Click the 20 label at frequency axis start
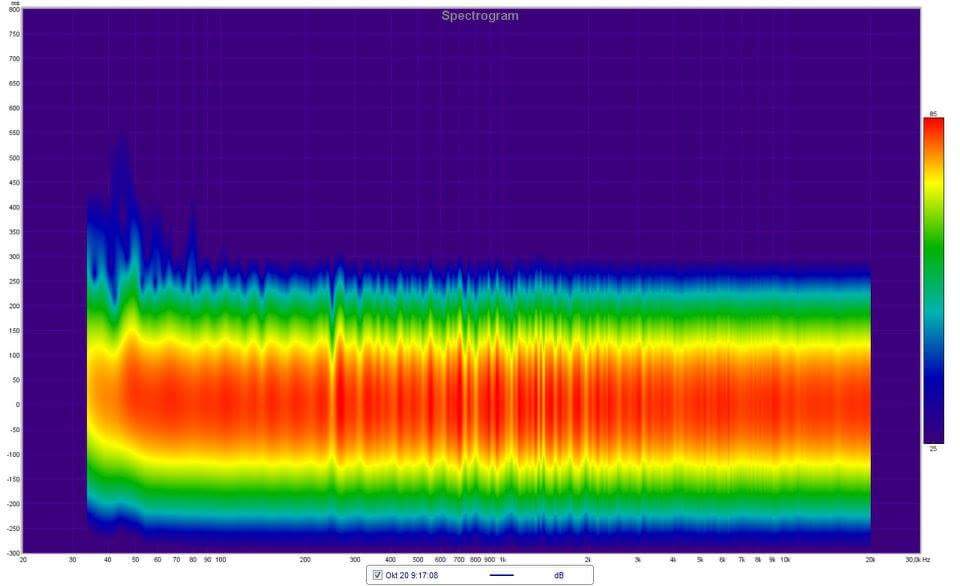 [x=23, y=560]
